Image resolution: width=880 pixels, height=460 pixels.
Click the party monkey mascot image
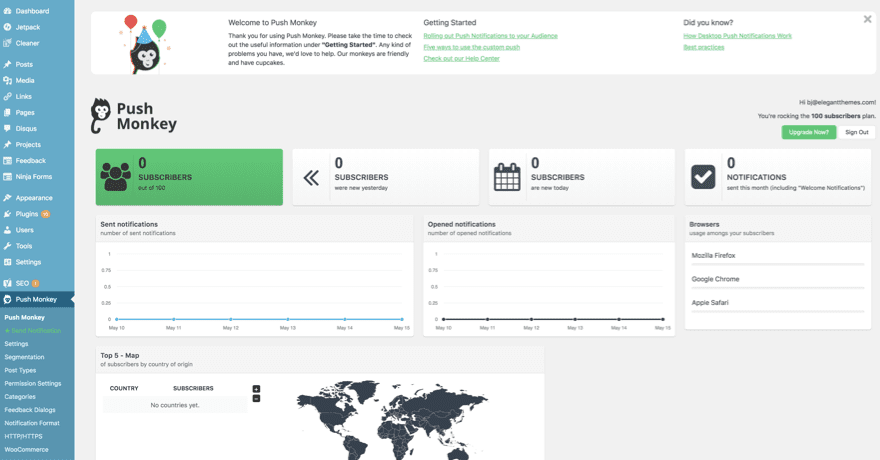pos(146,45)
